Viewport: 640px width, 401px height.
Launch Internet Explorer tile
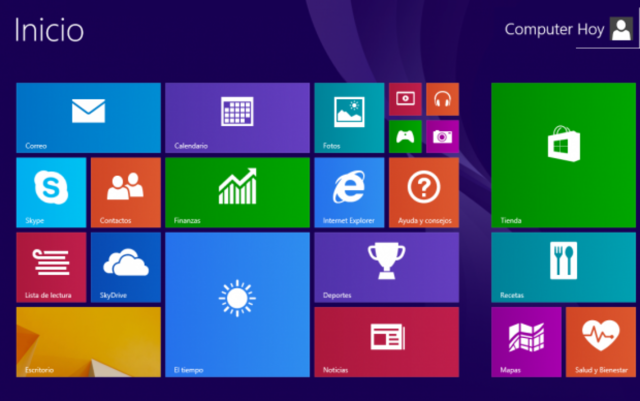coord(349,192)
